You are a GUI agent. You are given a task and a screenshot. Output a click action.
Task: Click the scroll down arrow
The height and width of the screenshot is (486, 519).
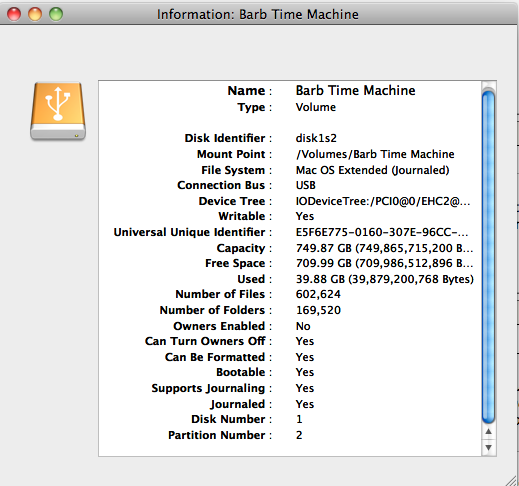(x=489, y=447)
